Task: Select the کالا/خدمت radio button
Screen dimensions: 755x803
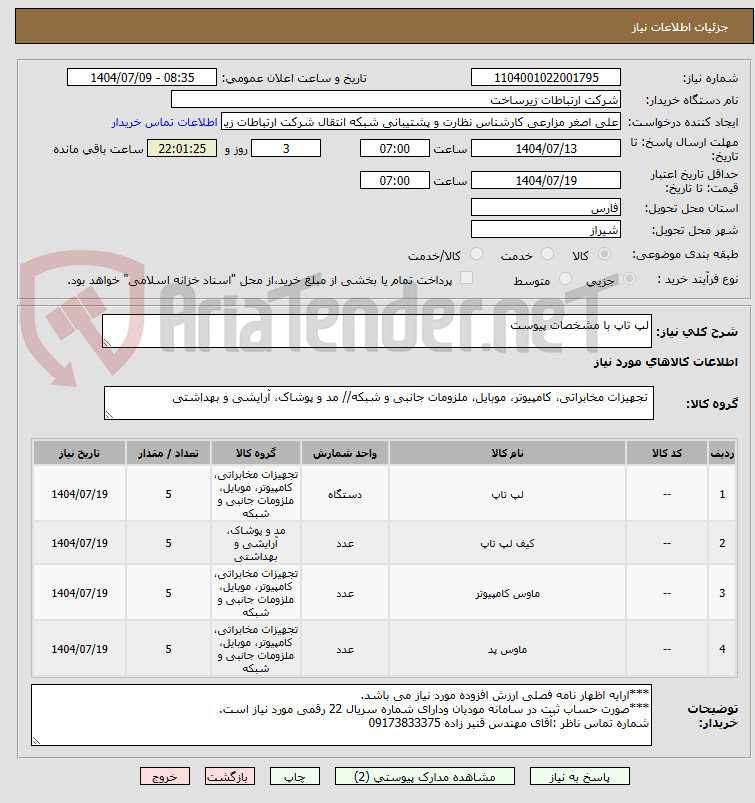Action: (476, 254)
